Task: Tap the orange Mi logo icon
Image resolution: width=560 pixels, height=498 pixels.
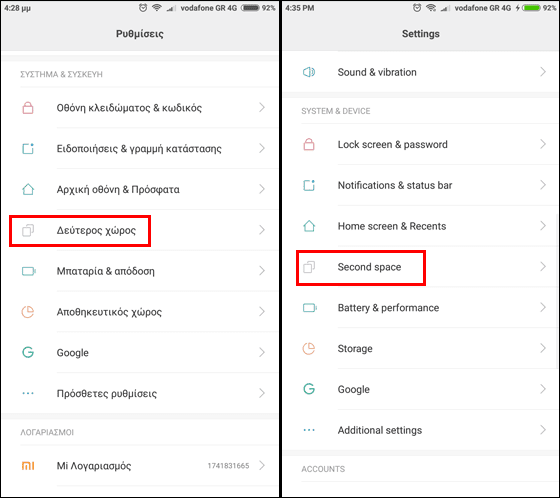Action: (x=28, y=465)
